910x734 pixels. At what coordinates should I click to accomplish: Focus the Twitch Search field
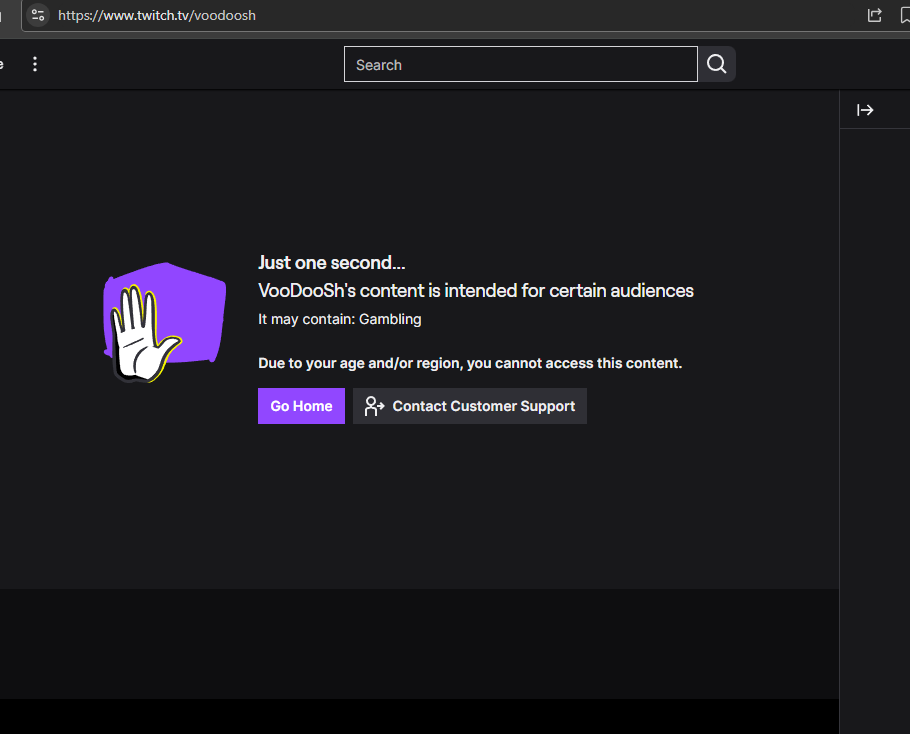coord(521,64)
